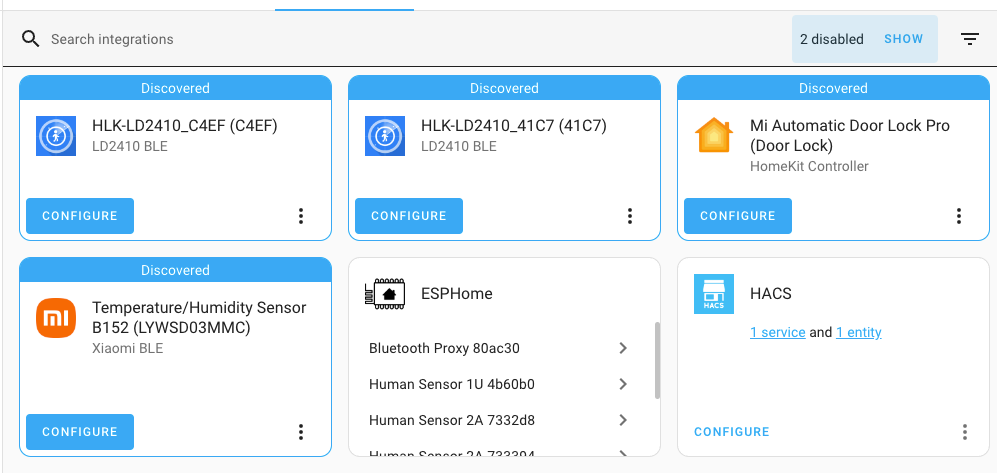Image resolution: width=997 pixels, height=473 pixels.
Task: Open the HACS card's three-dot menu
Action: [965, 432]
